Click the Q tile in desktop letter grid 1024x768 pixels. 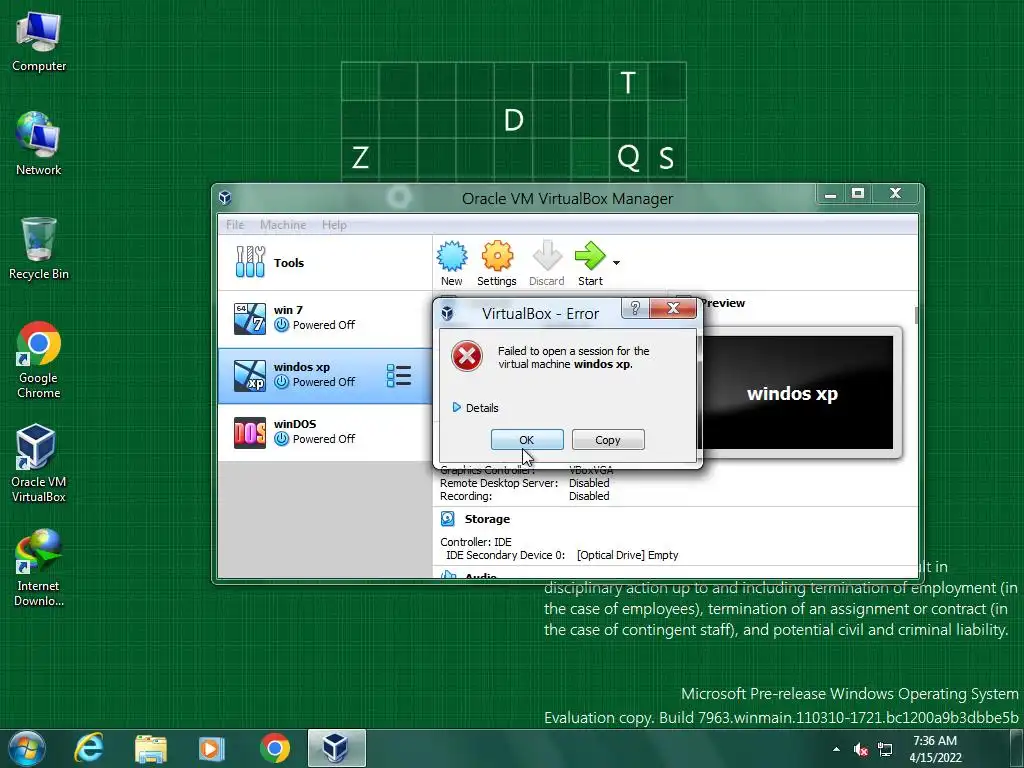tap(628, 158)
